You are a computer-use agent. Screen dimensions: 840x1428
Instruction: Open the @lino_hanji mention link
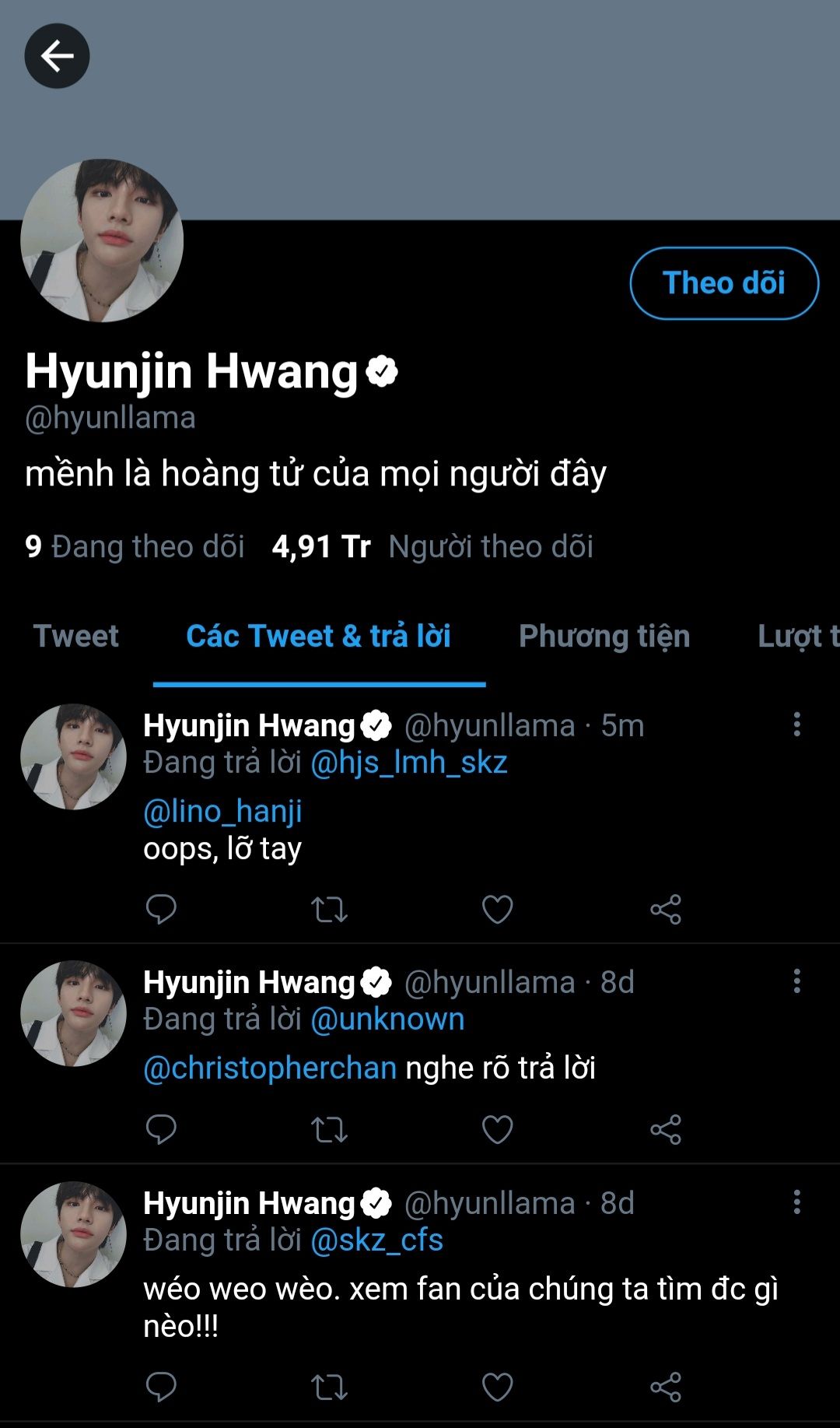pyautogui.click(x=222, y=811)
